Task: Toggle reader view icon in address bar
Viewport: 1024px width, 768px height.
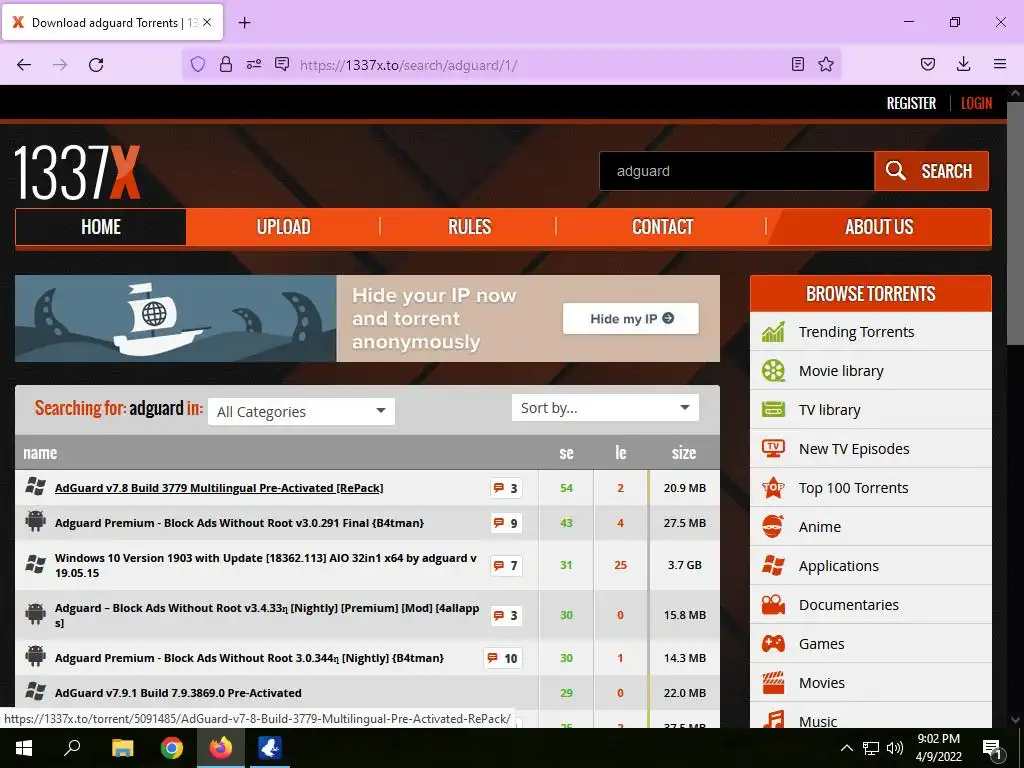Action: (x=797, y=64)
